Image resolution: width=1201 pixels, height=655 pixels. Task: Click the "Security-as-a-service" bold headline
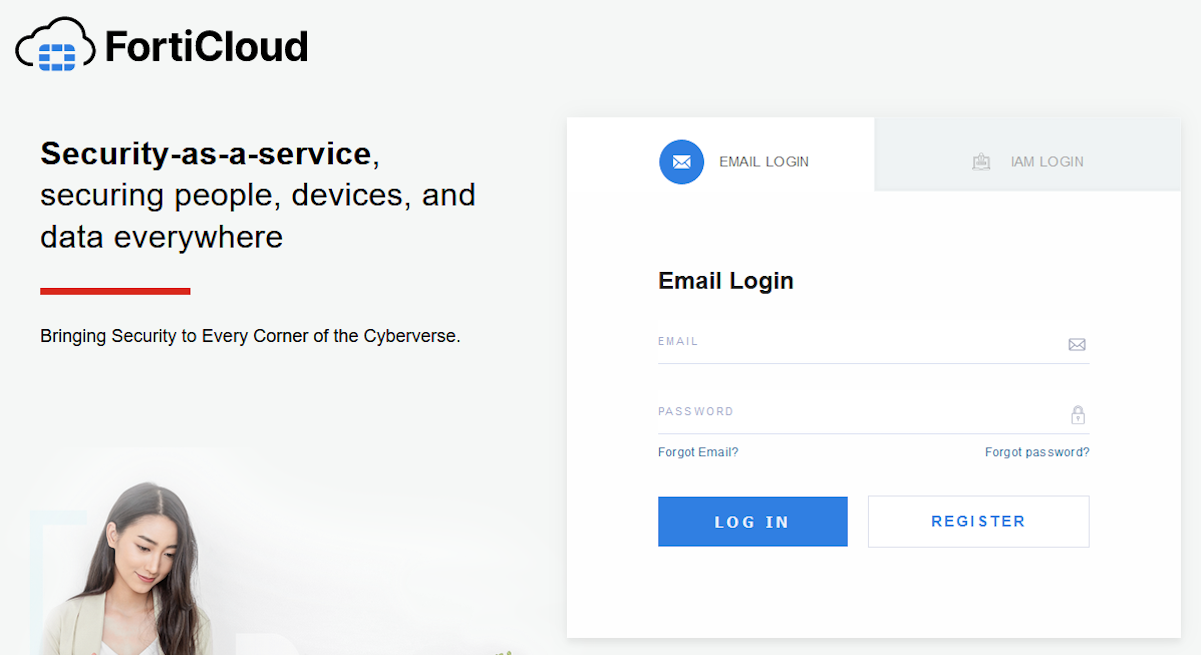[x=206, y=154]
